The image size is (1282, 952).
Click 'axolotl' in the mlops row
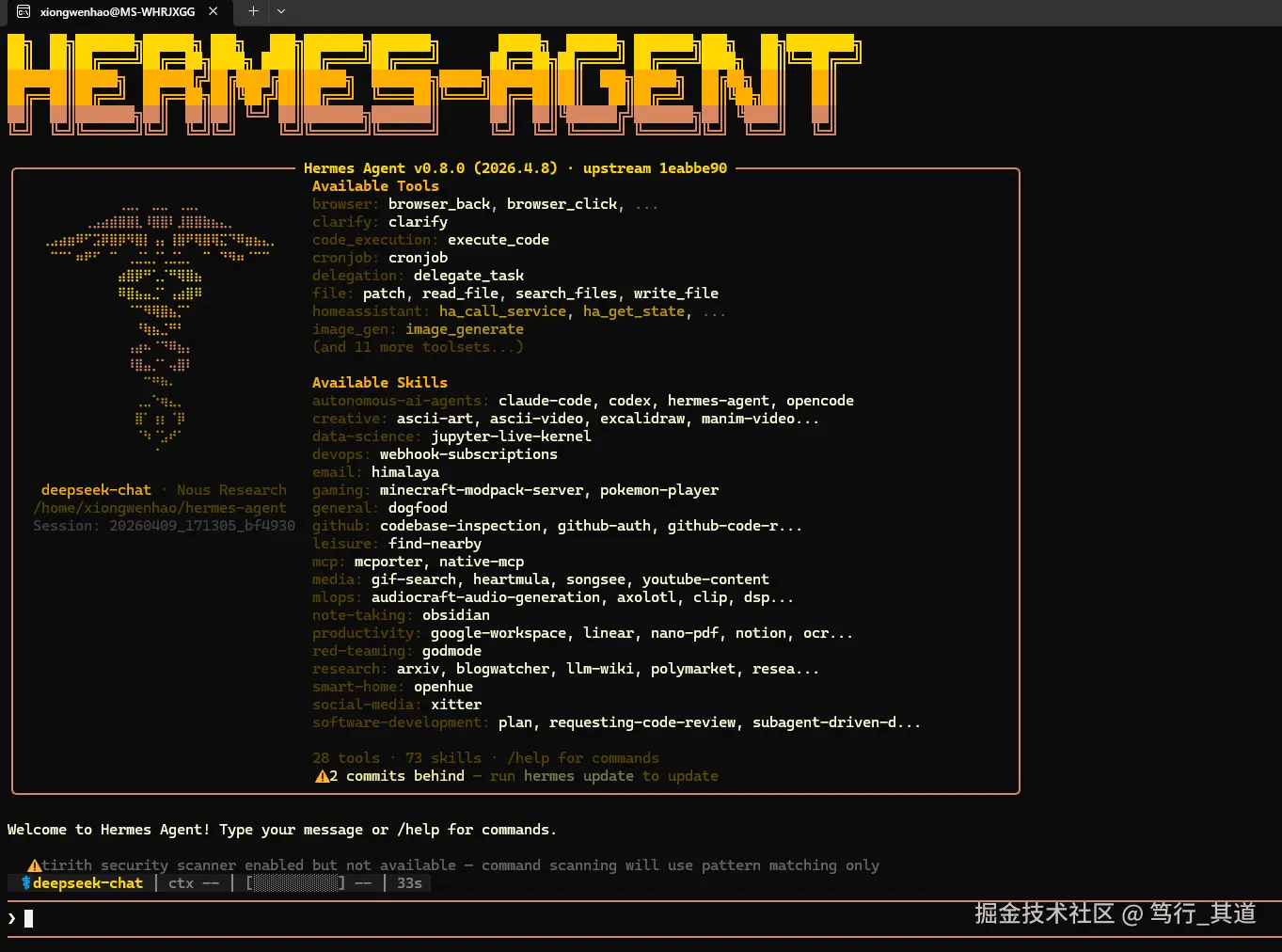click(x=646, y=597)
